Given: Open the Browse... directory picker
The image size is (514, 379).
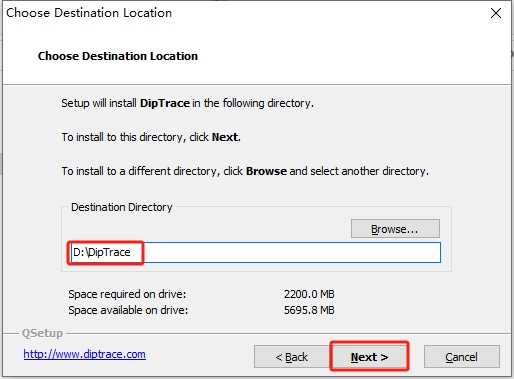Looking at the screenshot, I should tap(395, 229).
